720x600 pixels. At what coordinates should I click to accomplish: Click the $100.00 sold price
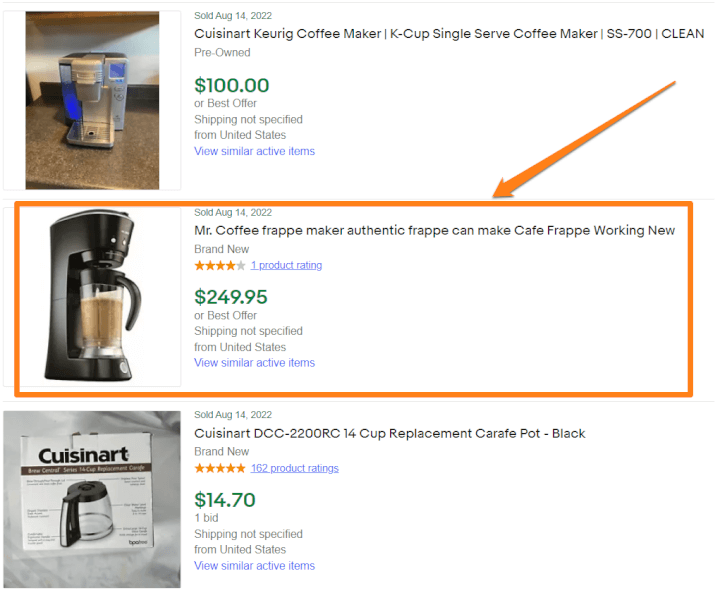pos(231,86)
